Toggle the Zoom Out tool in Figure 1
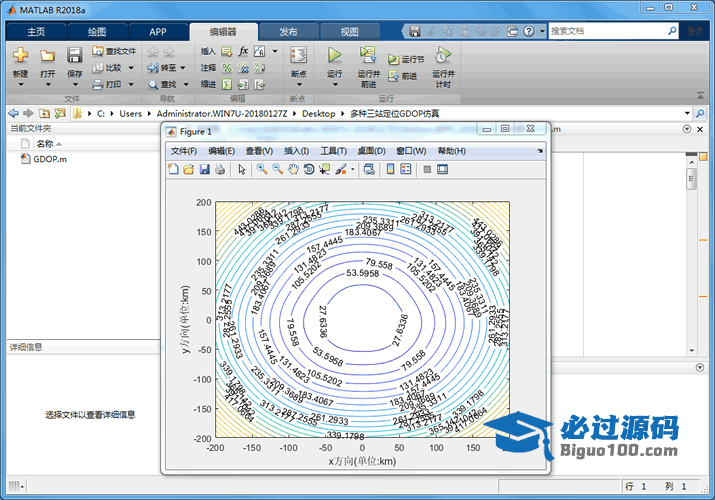The height and width of the screenshot is (500, 715). click(277, 170)
